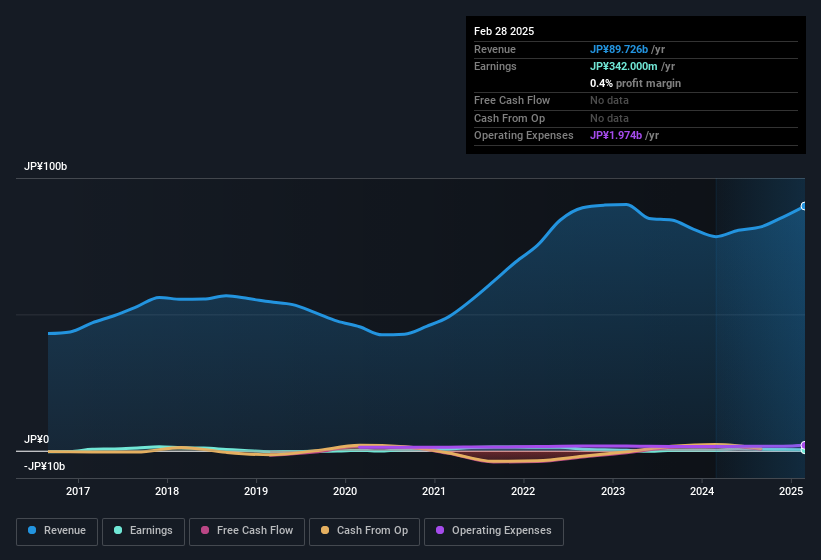Click the 2023 x-axis label
This screenshot has height=560, width=821.
pos(613,491)
